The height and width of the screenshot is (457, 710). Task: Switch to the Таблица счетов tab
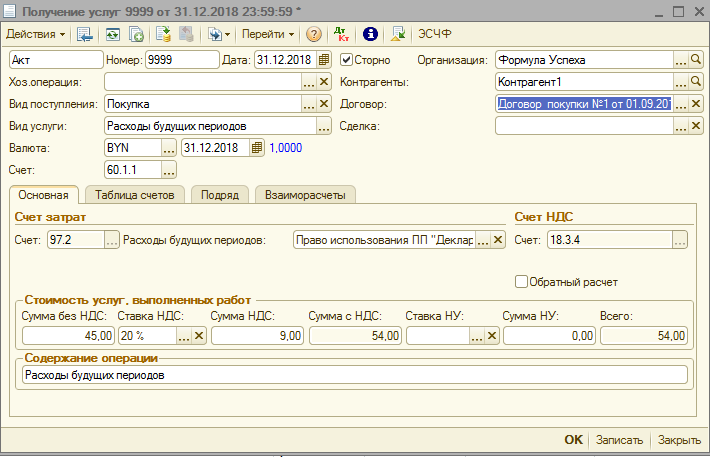coord(136,195)
